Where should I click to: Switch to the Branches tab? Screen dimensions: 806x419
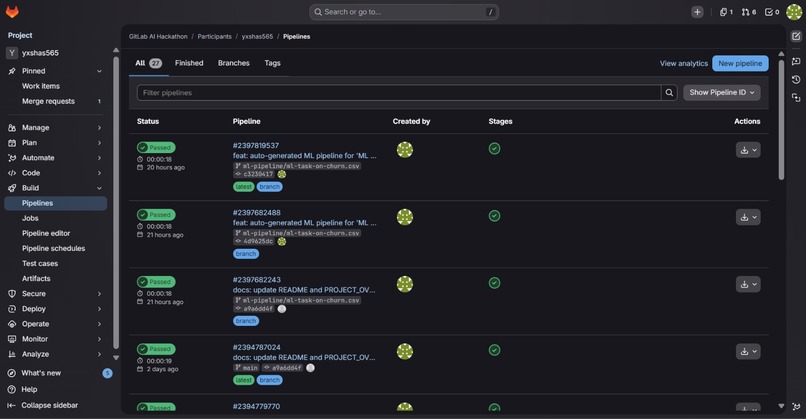point(233,63)
